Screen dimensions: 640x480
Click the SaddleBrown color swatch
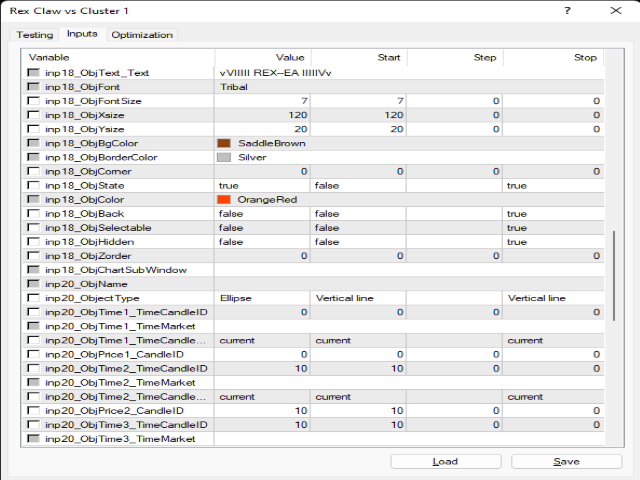click(224, 143)
